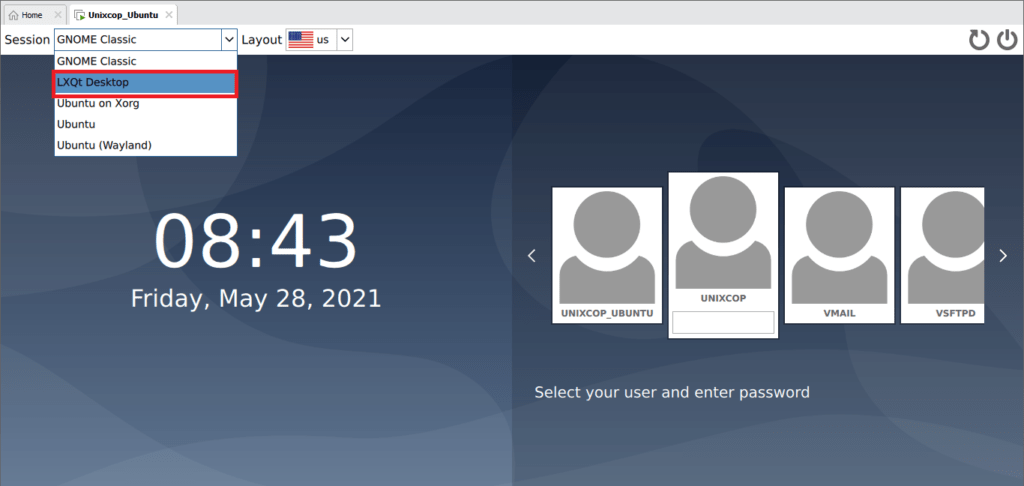Click 'Select your user and enter password' text

pos(672,393)
